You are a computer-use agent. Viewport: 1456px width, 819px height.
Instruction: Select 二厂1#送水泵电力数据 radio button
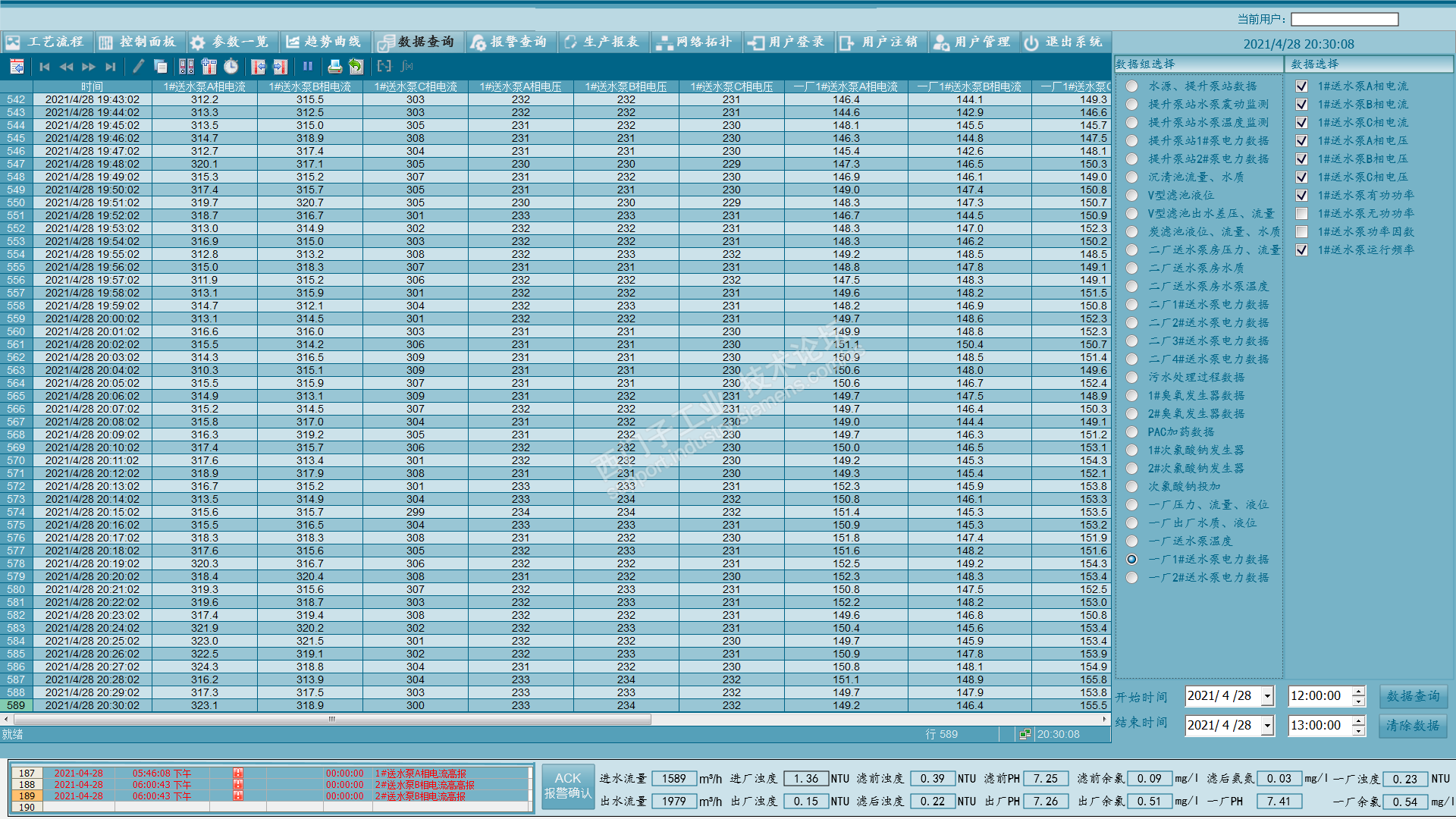tap(1132, 305)
